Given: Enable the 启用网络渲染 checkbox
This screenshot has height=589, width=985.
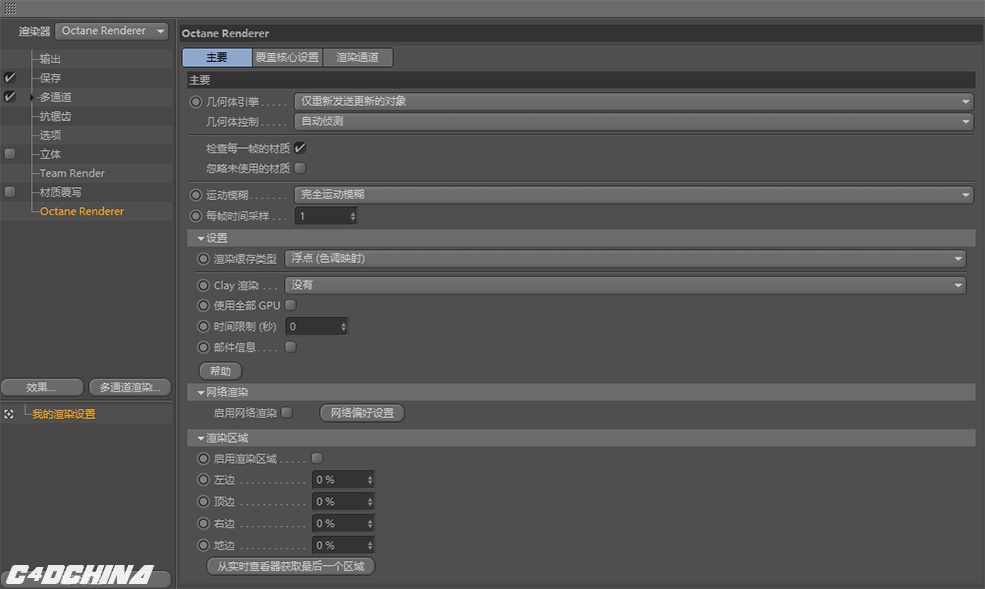Looking at the screenshot, I should pos(286,413).
